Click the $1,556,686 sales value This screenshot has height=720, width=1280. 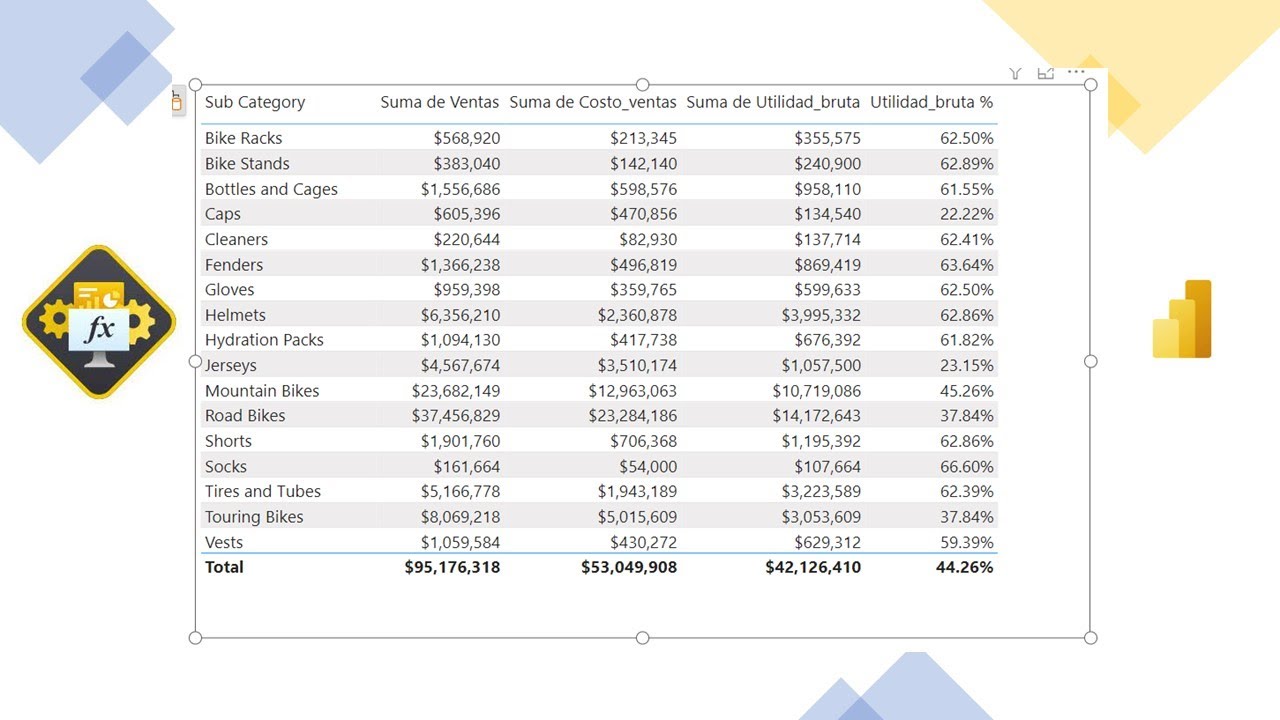pyautogui.click(x=460, y=189)
